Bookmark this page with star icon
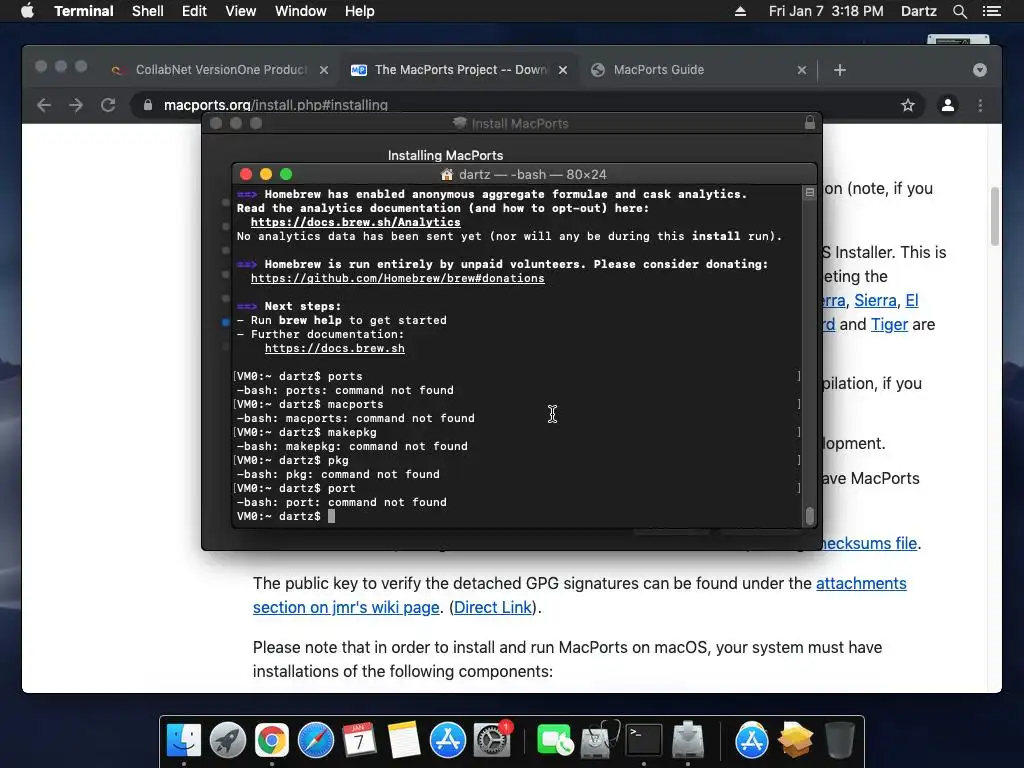Viewport: 1024px width, 768px height. 908,105
